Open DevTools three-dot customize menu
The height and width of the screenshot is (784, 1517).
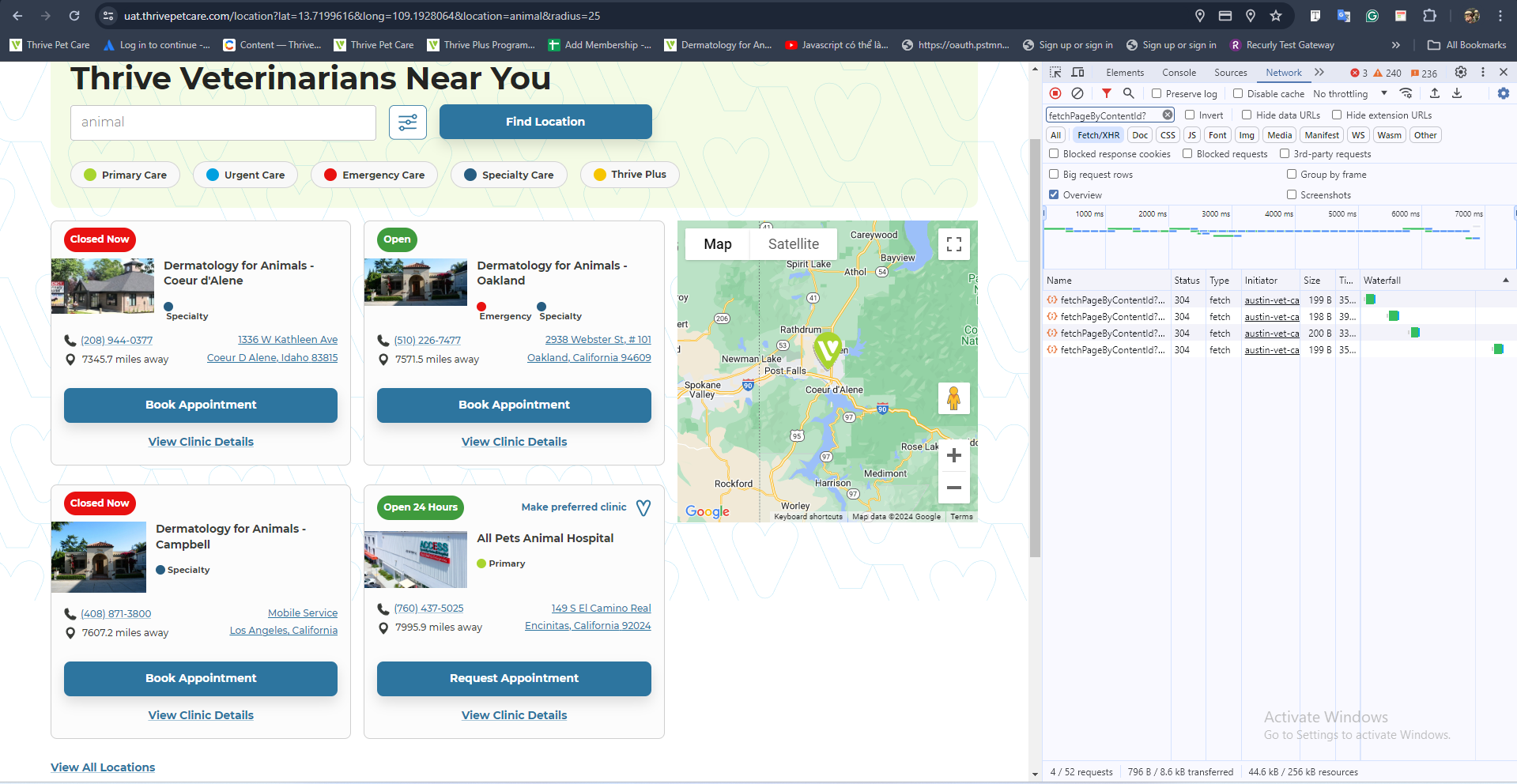tap(1483, 72)
